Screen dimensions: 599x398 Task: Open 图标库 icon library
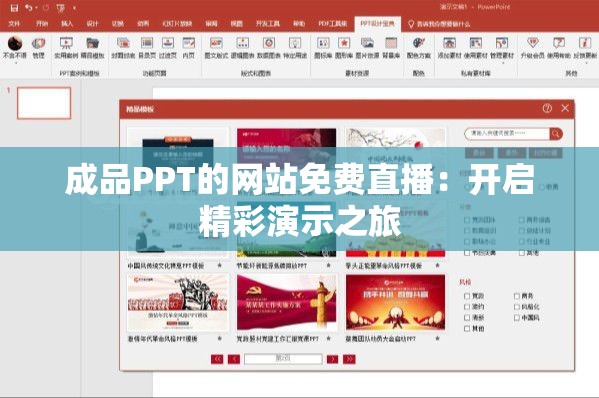323,48
